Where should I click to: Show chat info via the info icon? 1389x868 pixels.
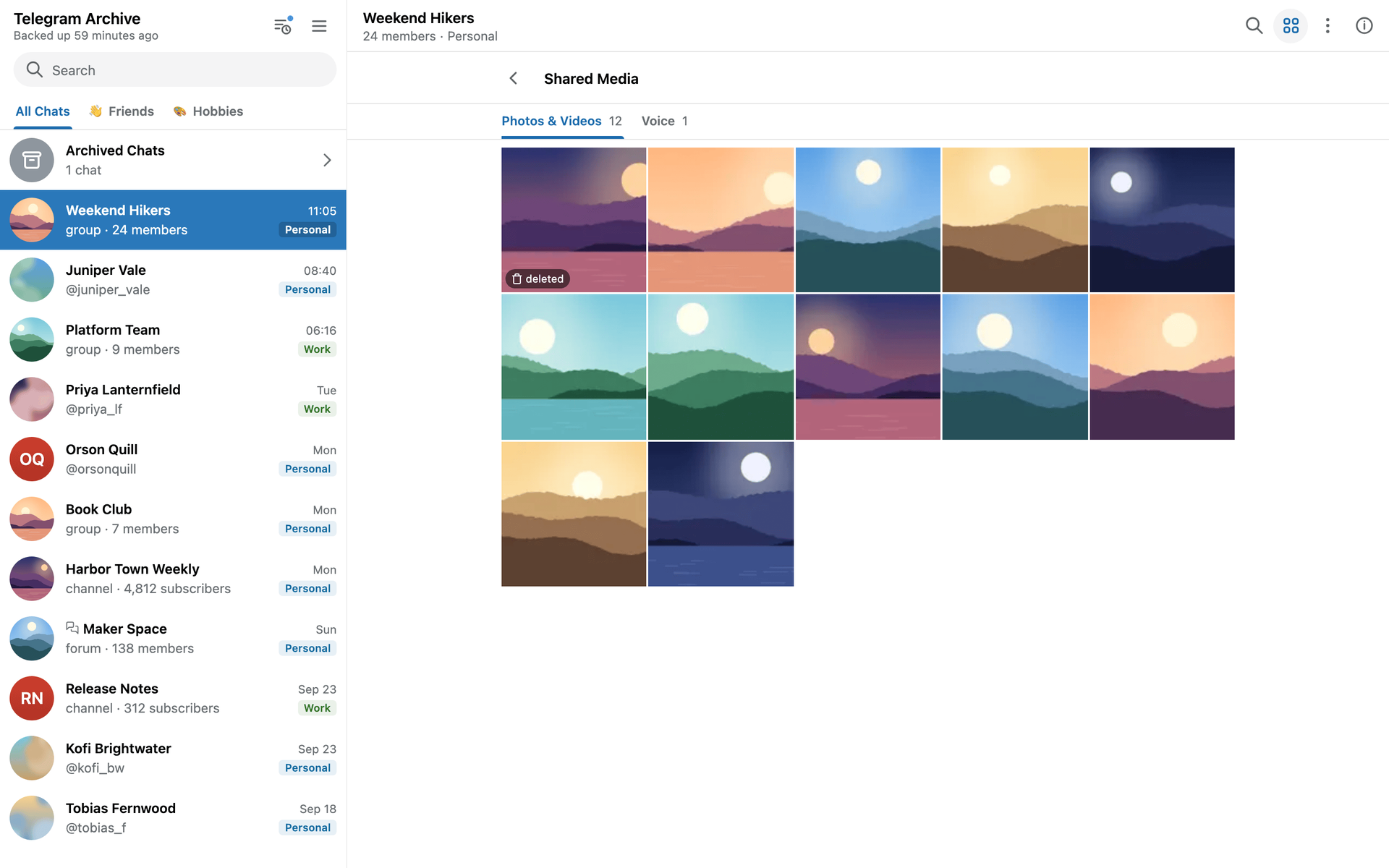pos(1364,26)
